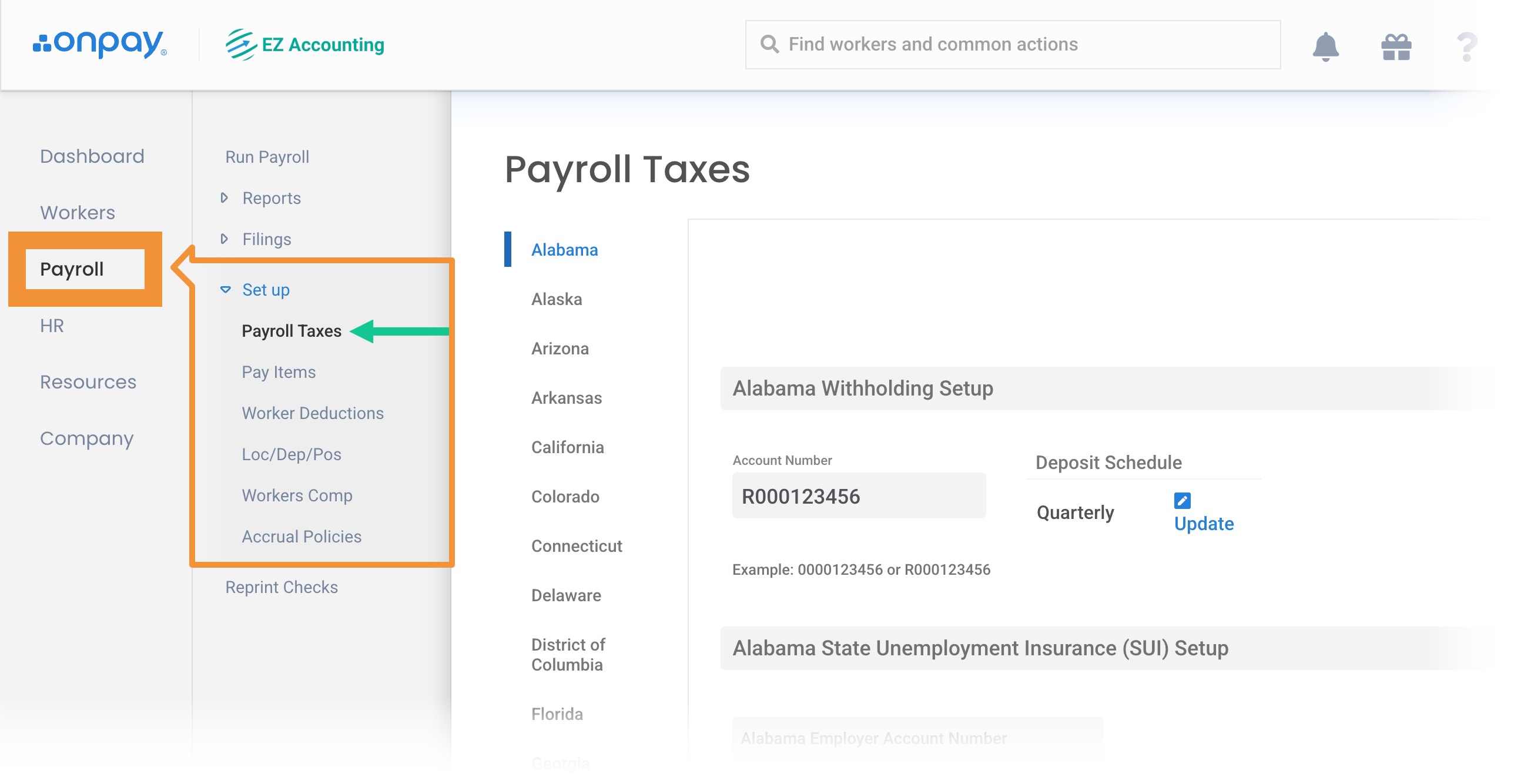The height and width of the screenshot is (784, 1514).
Task: Expand the Filings submenu triangle
Action: (x=224, y=239)
